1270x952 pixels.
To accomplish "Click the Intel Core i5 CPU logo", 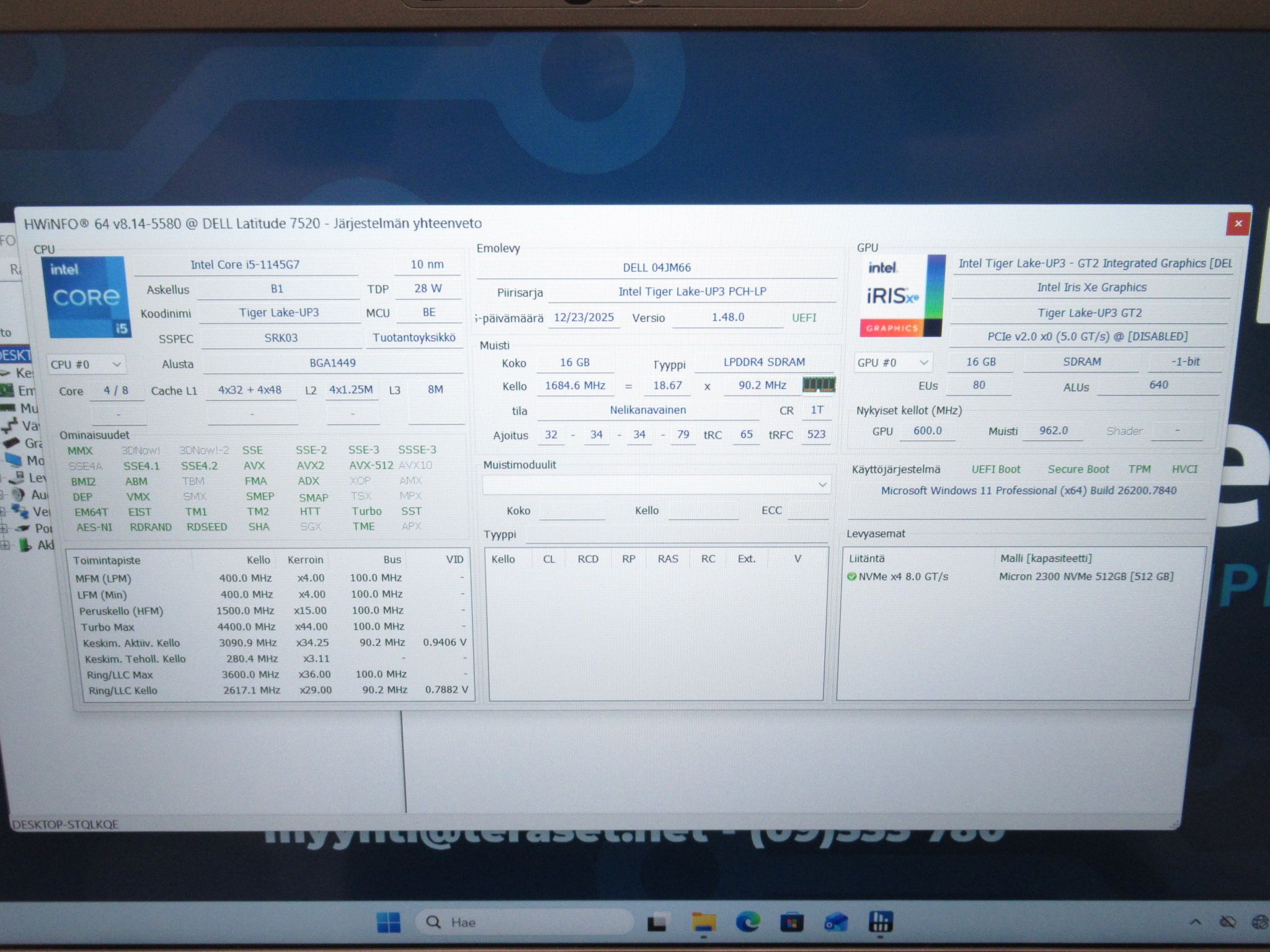I will (x=87, y=297).
